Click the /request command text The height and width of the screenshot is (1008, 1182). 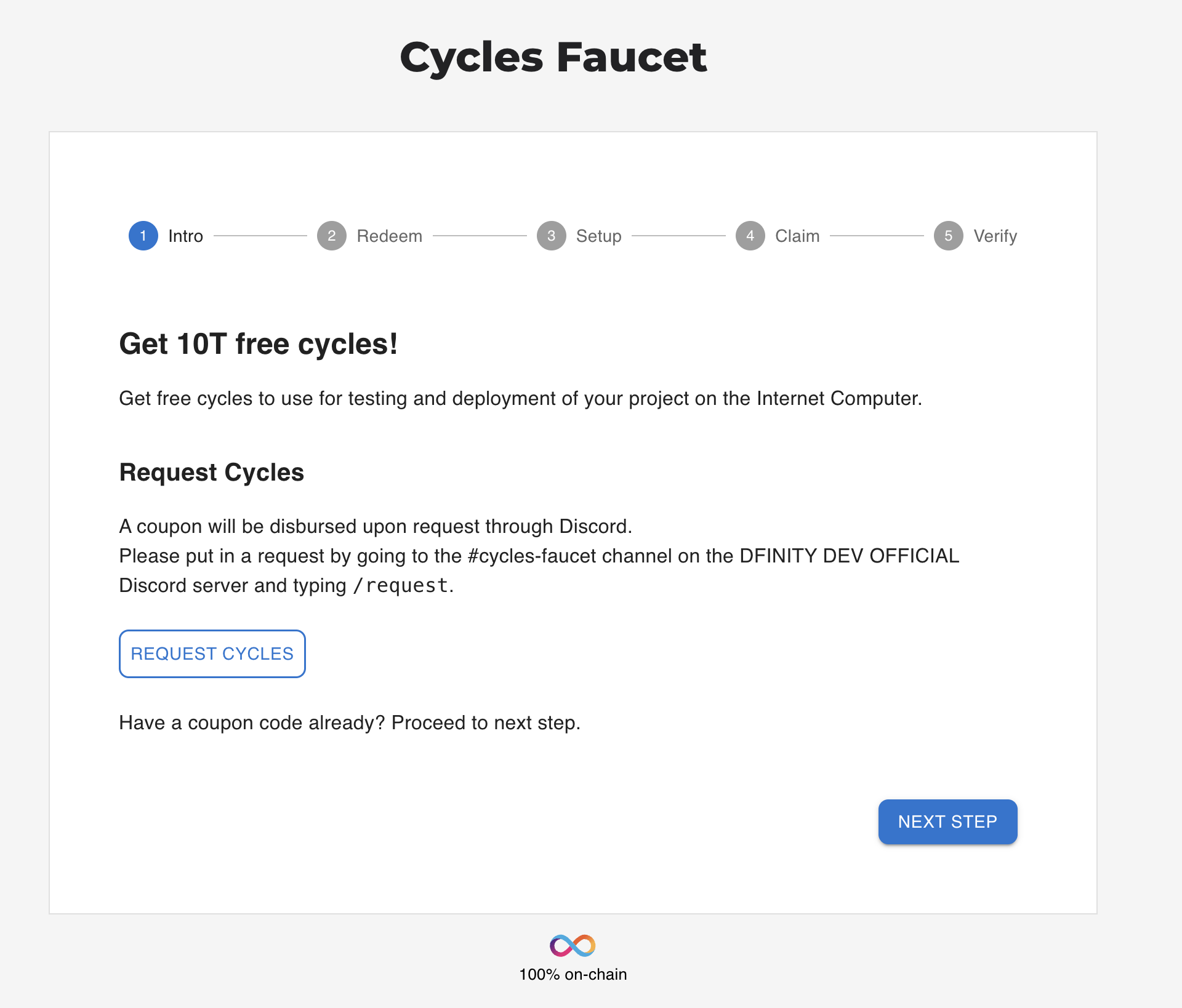(x=400, y=585)
